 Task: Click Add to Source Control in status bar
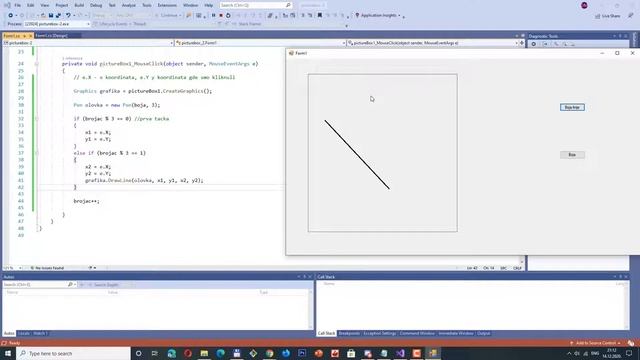click(x=596, y=343)
